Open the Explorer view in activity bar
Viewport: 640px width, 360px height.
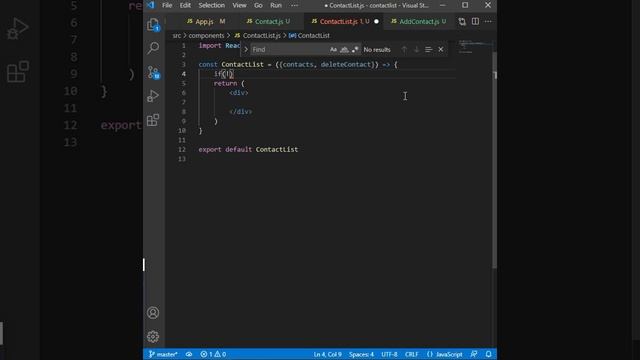(x=153, y=24)
